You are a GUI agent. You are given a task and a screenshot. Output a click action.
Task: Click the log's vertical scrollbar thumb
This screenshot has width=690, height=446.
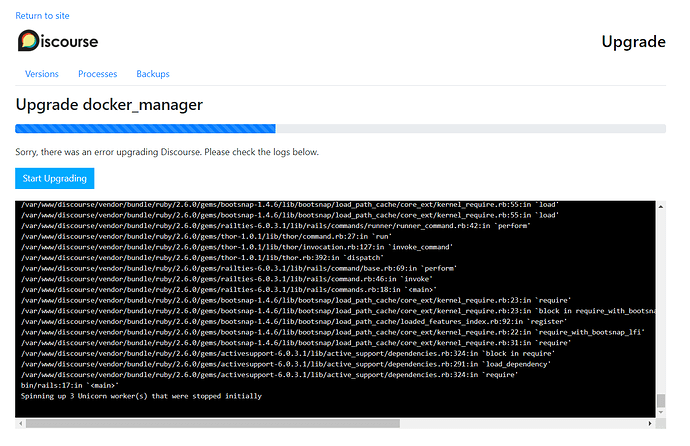pyautogui.click(x=661, y=401)
